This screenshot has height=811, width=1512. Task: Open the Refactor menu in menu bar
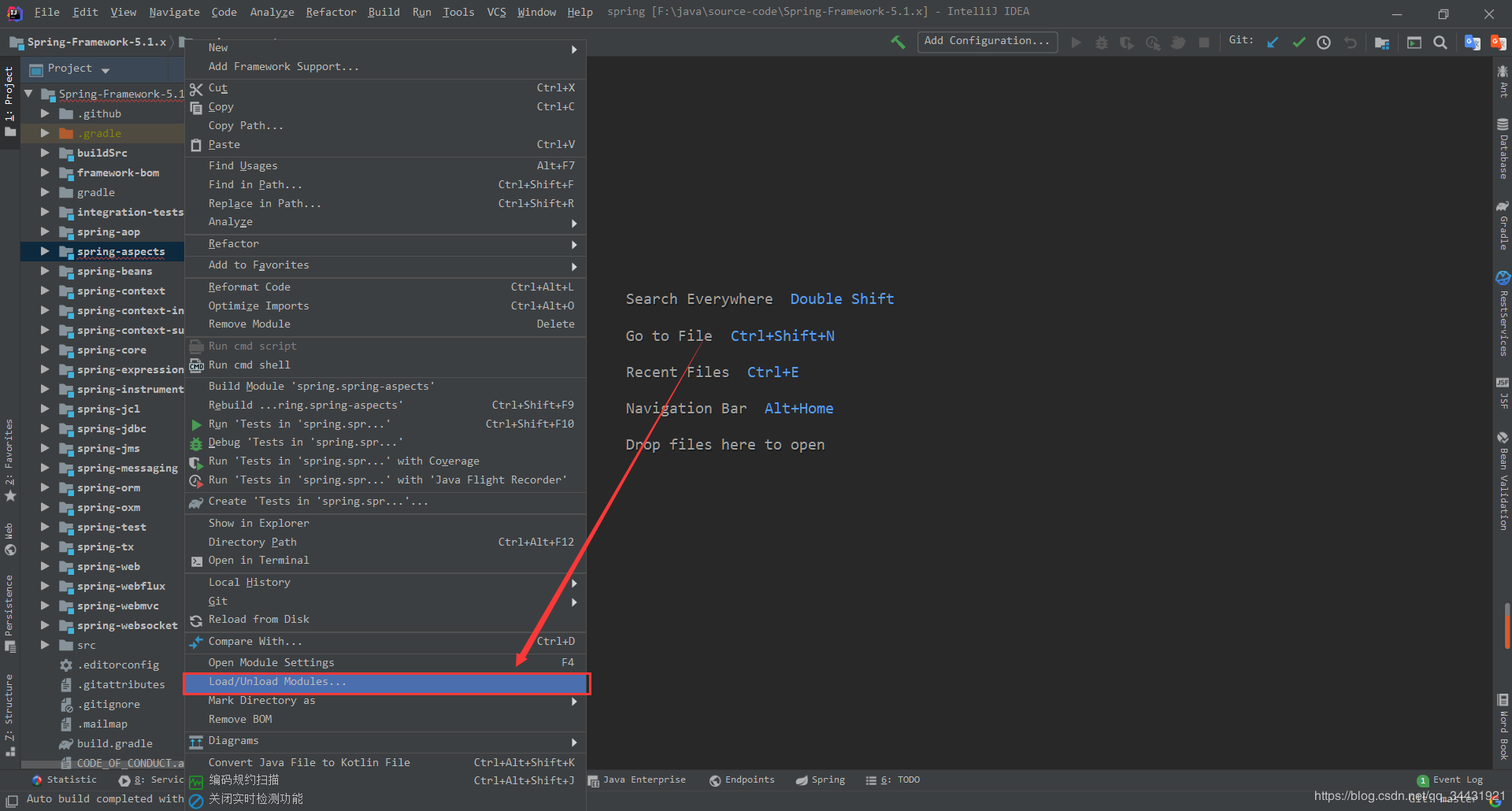[x=331, y=12]
